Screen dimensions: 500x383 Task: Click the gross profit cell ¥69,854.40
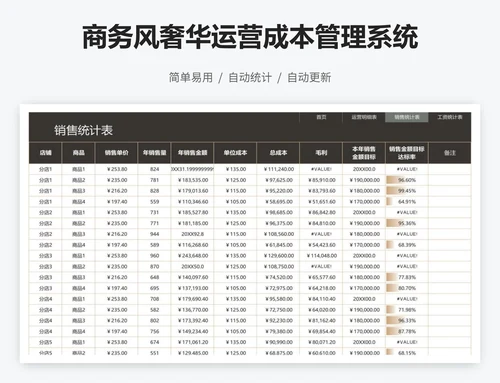pos(321,331)
